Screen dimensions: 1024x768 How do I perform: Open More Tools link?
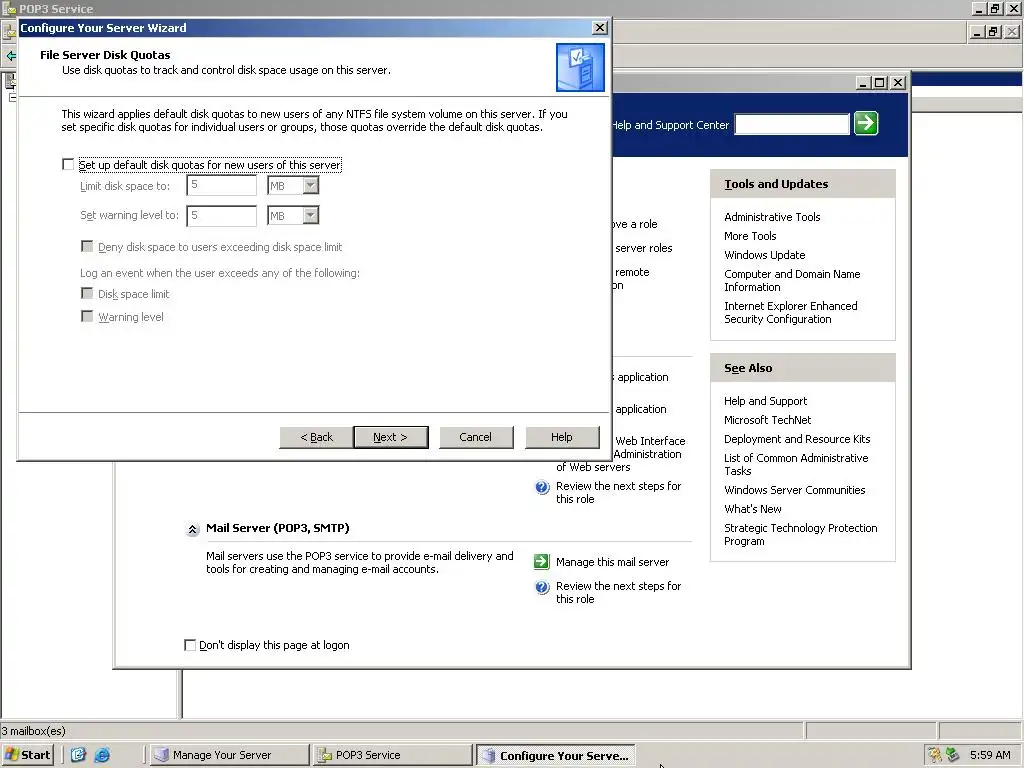(750, 236)
